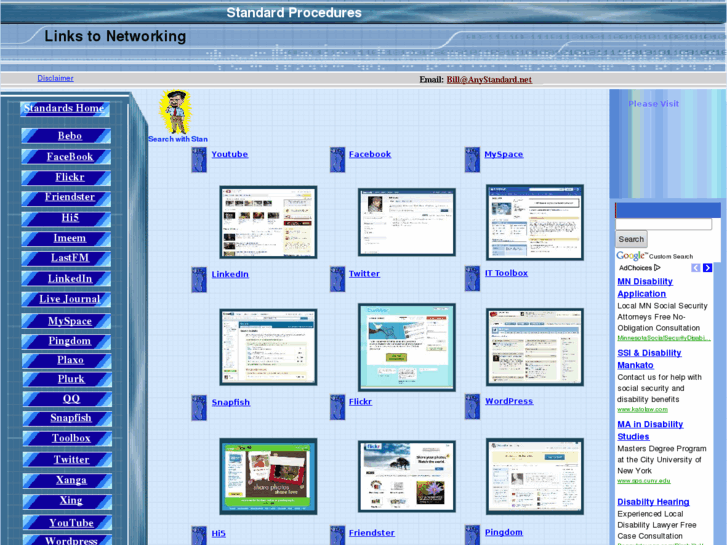Open the Youtube text link
The width and height of the screenshot is (727, 545).
click(x=230, y=154)
